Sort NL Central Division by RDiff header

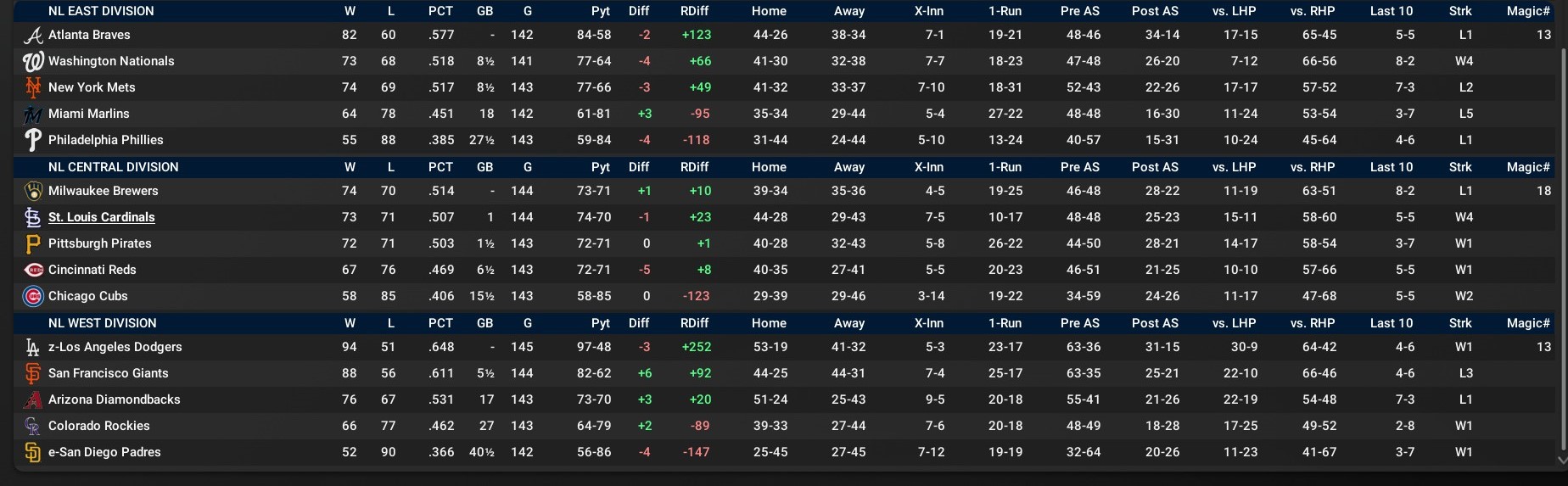click(x=694, y=167)
